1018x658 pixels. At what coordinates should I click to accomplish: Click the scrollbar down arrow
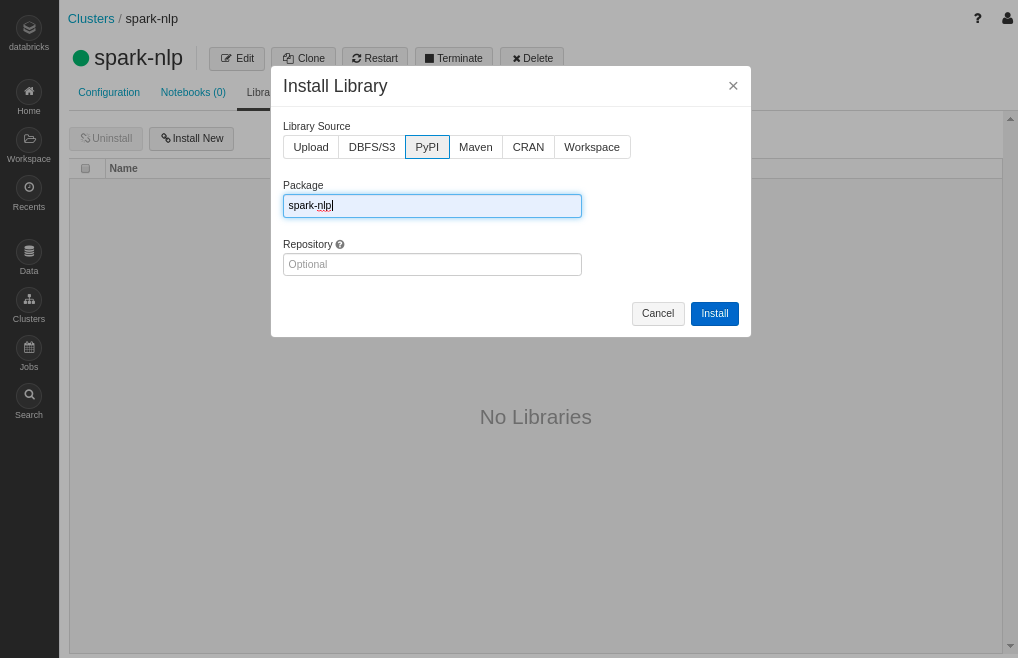[x=1010, y=646]
